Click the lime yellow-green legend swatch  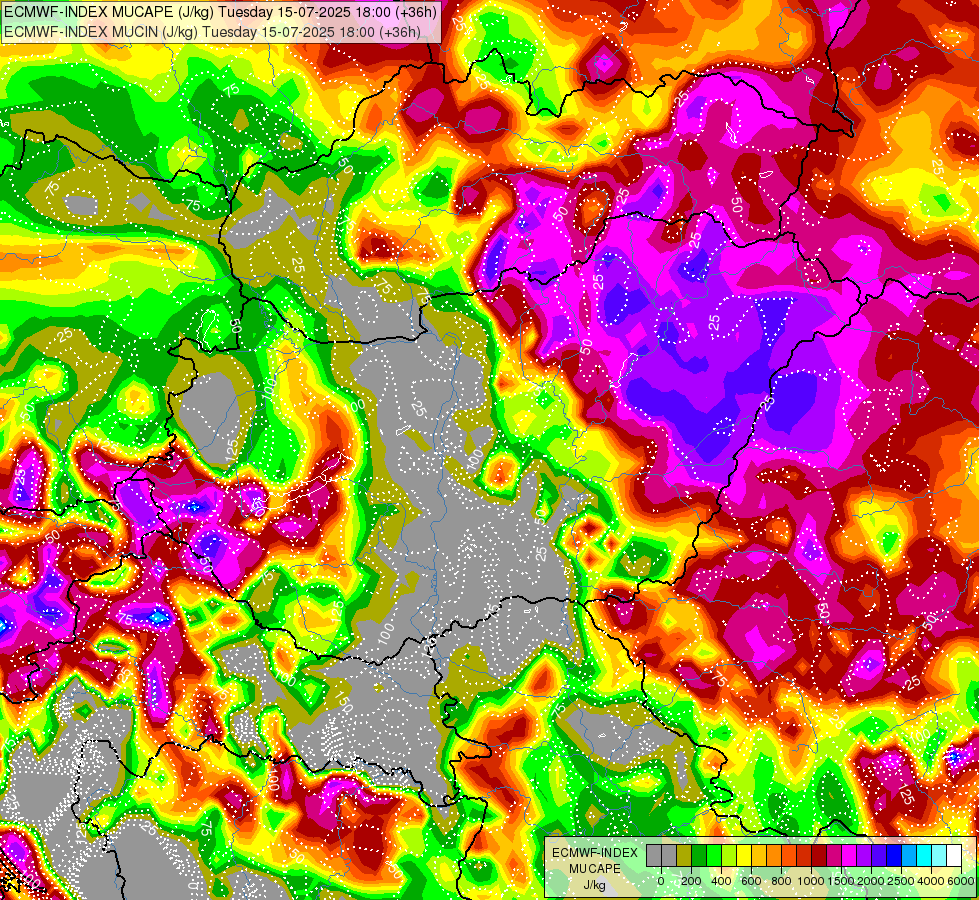(x=729, y=855)
